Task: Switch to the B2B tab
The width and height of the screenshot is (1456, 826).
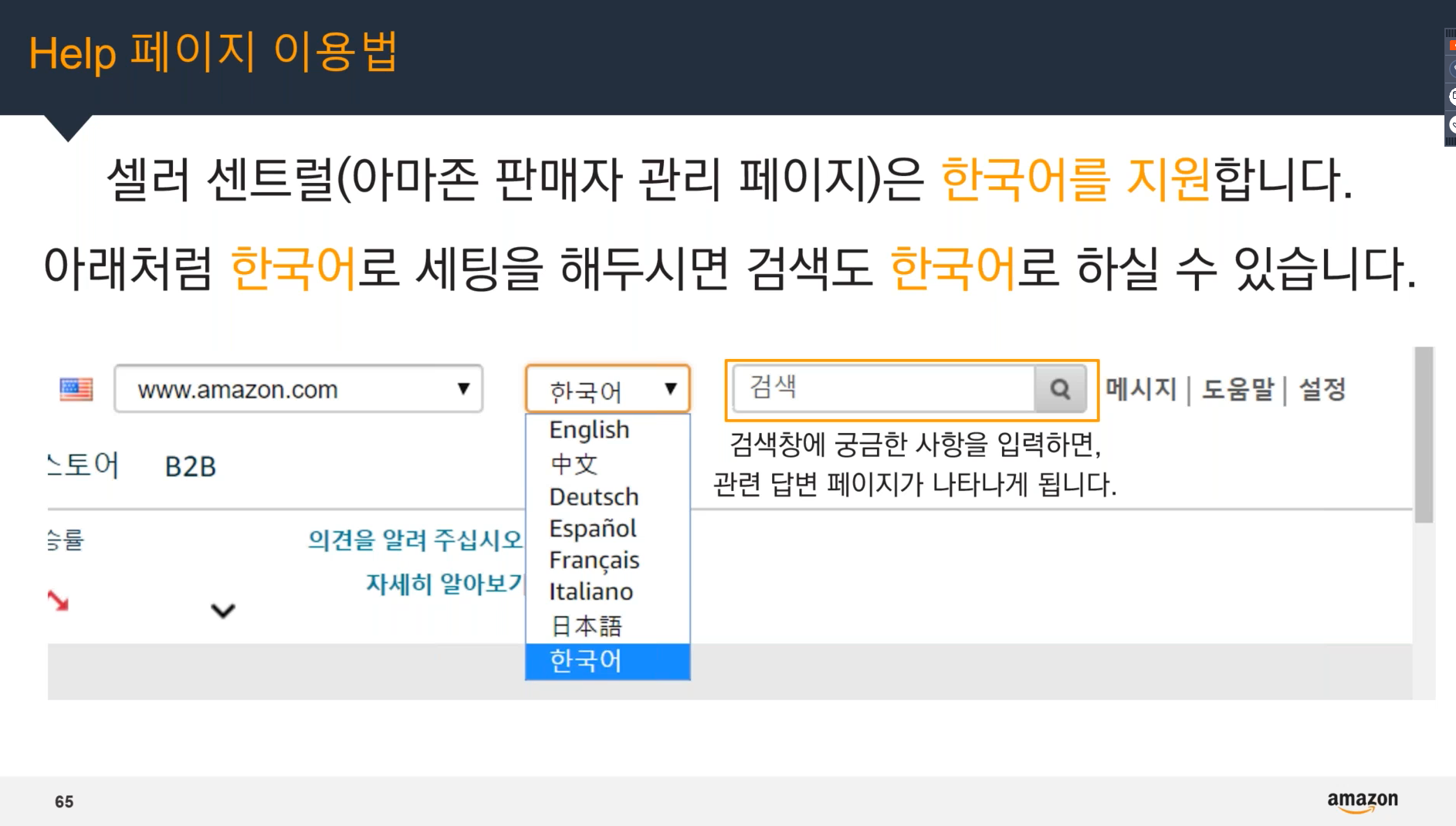Action: click(x=191, y=466)
